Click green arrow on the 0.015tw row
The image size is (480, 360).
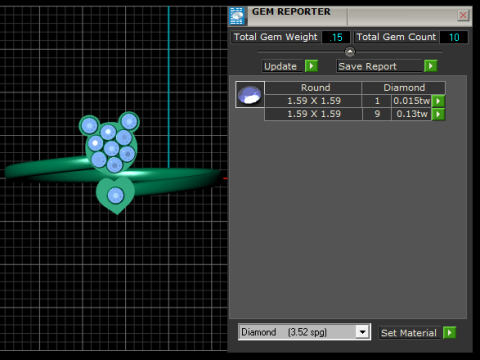pyautogui.click(x=438, y=101)
